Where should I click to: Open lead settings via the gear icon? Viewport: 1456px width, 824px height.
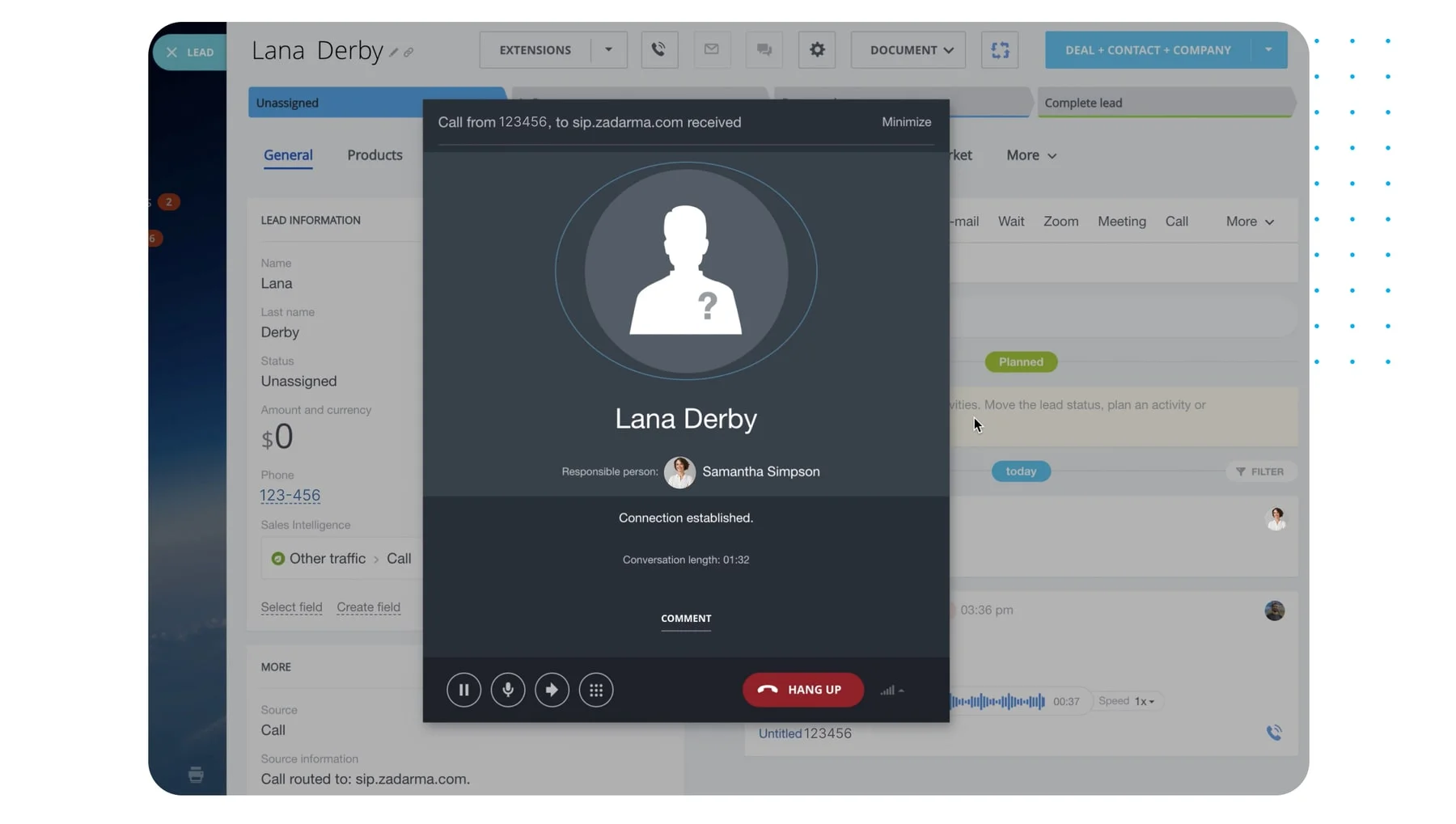(817, 50)
